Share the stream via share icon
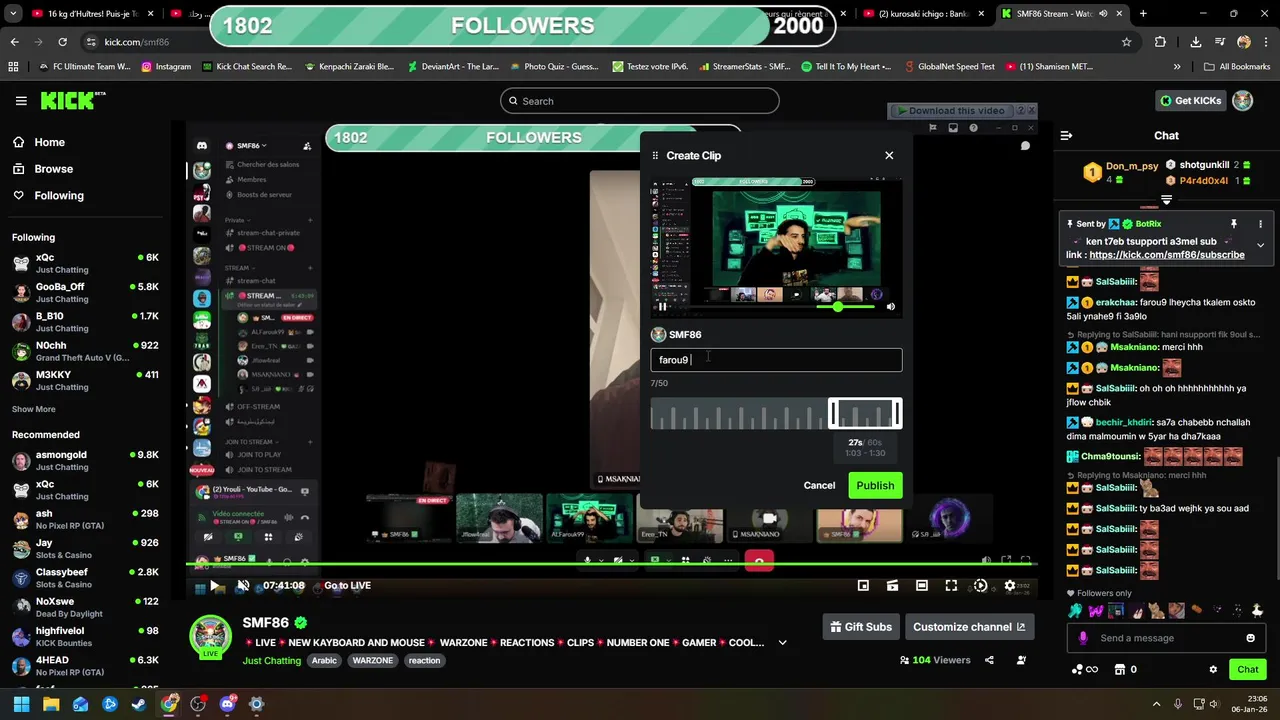The image size is (1280, 720). [x=989, y=660]
